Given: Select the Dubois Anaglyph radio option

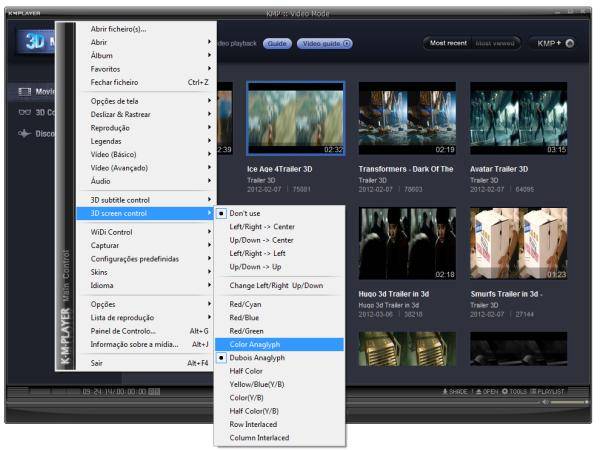Looking at the screenshot, I should pos(221,358).
